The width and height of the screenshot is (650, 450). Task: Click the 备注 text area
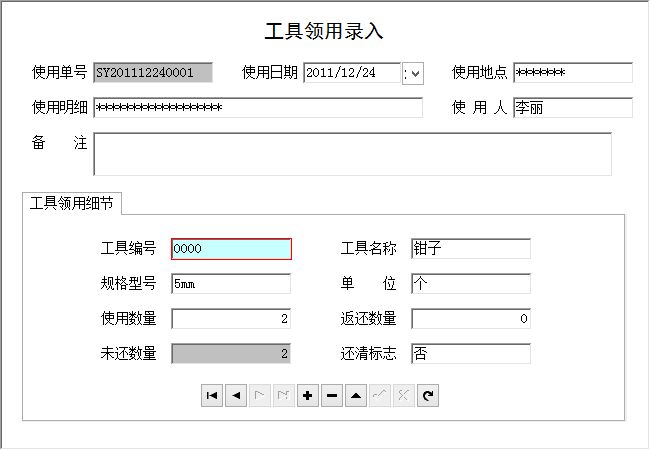coord(353,154)
